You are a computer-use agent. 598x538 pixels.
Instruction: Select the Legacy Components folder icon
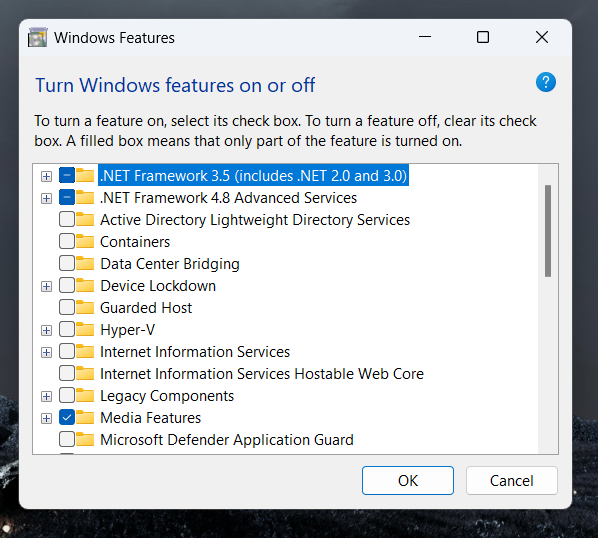[x=85, y=395]
